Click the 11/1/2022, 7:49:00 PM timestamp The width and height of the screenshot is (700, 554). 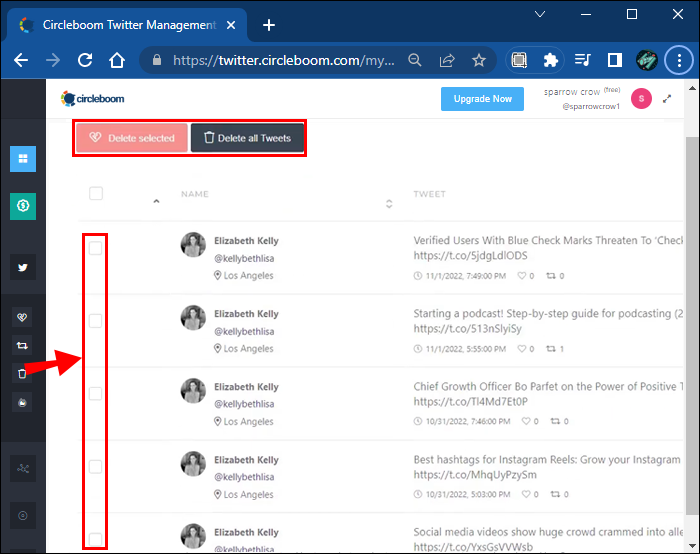(466, 276)
